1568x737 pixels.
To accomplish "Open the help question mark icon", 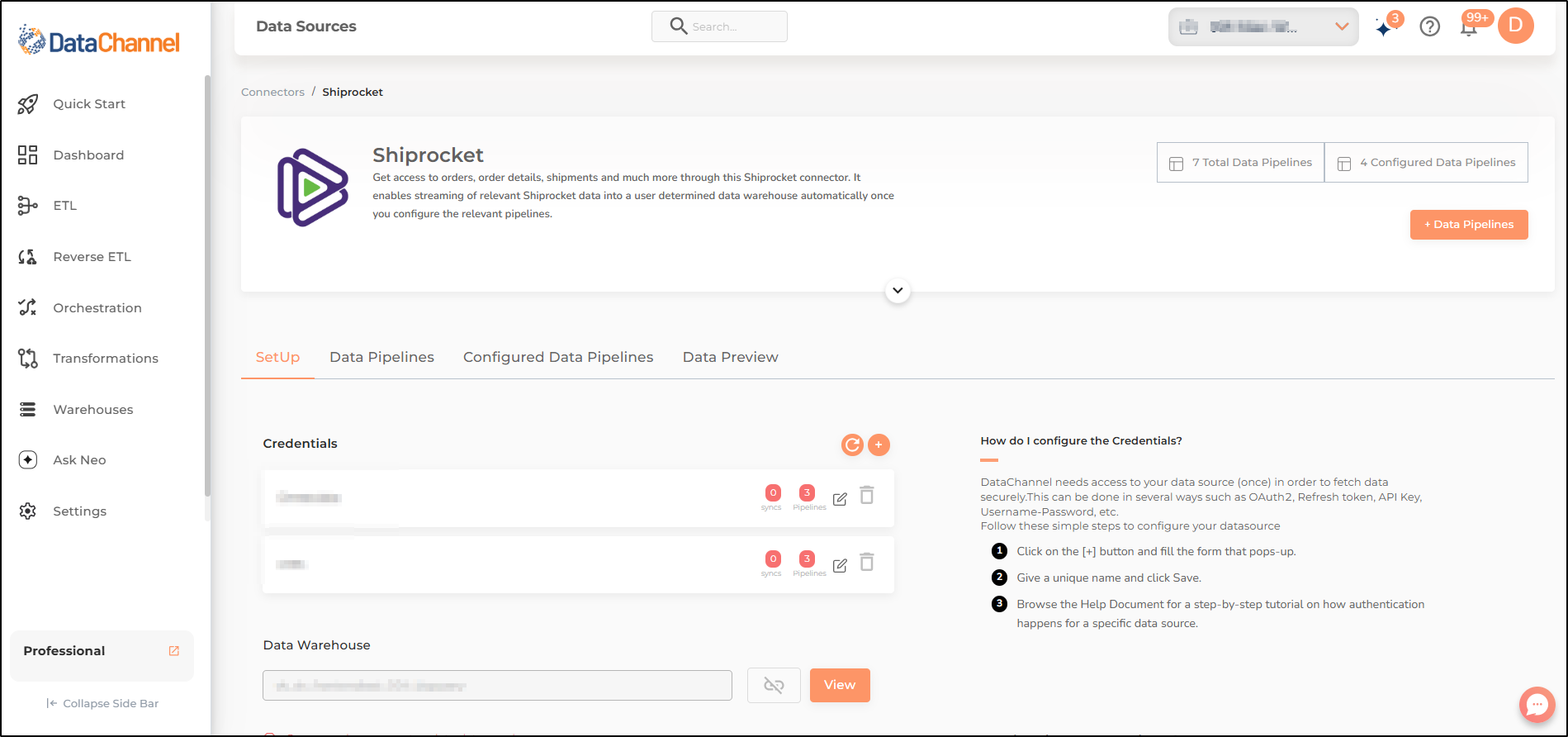I will click(1430, 26).
